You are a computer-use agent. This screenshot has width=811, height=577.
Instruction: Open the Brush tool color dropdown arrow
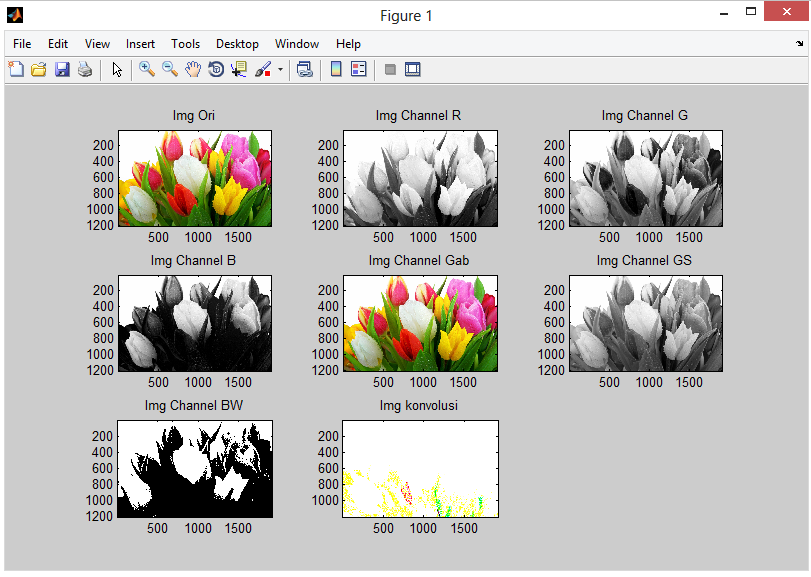(280, 69)
